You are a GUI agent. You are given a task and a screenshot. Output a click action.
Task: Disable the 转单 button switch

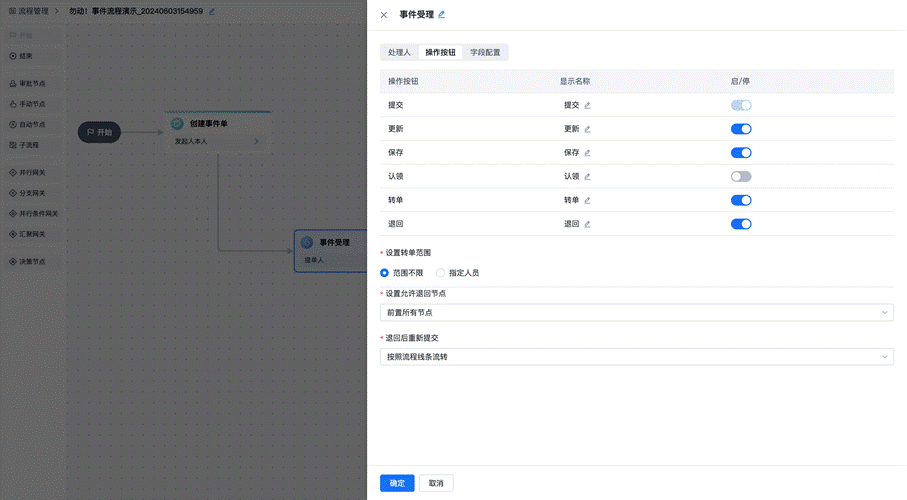tap(741, 200)
